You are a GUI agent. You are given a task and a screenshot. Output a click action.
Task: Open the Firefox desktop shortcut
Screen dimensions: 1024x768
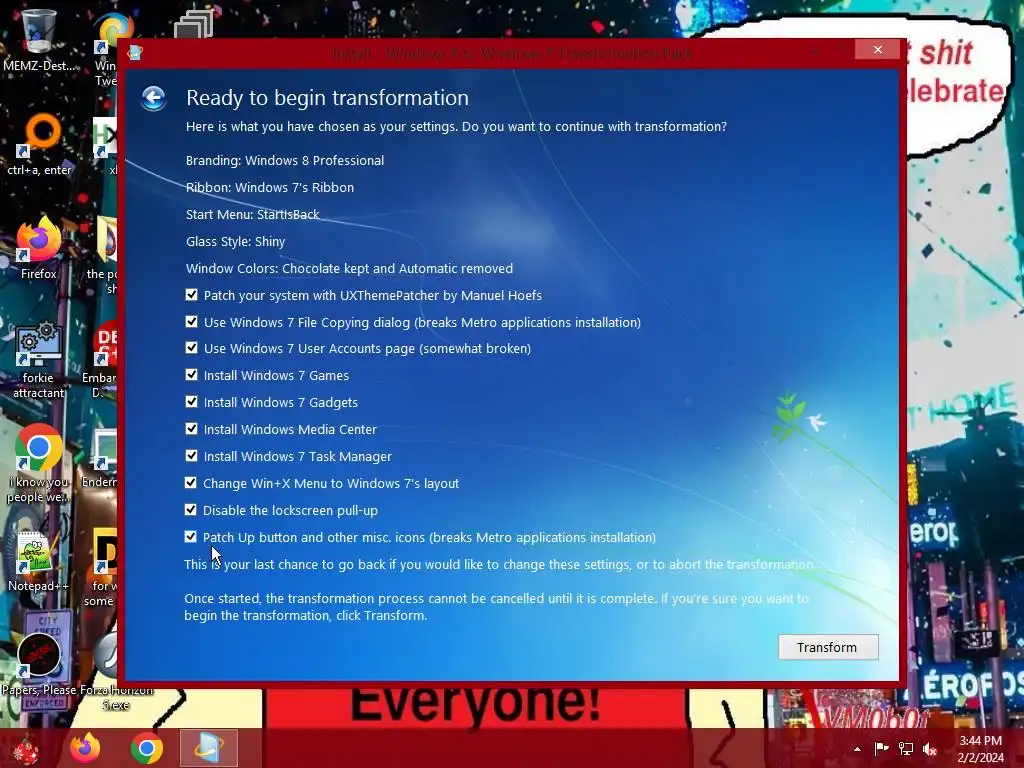tap(39, 248)
